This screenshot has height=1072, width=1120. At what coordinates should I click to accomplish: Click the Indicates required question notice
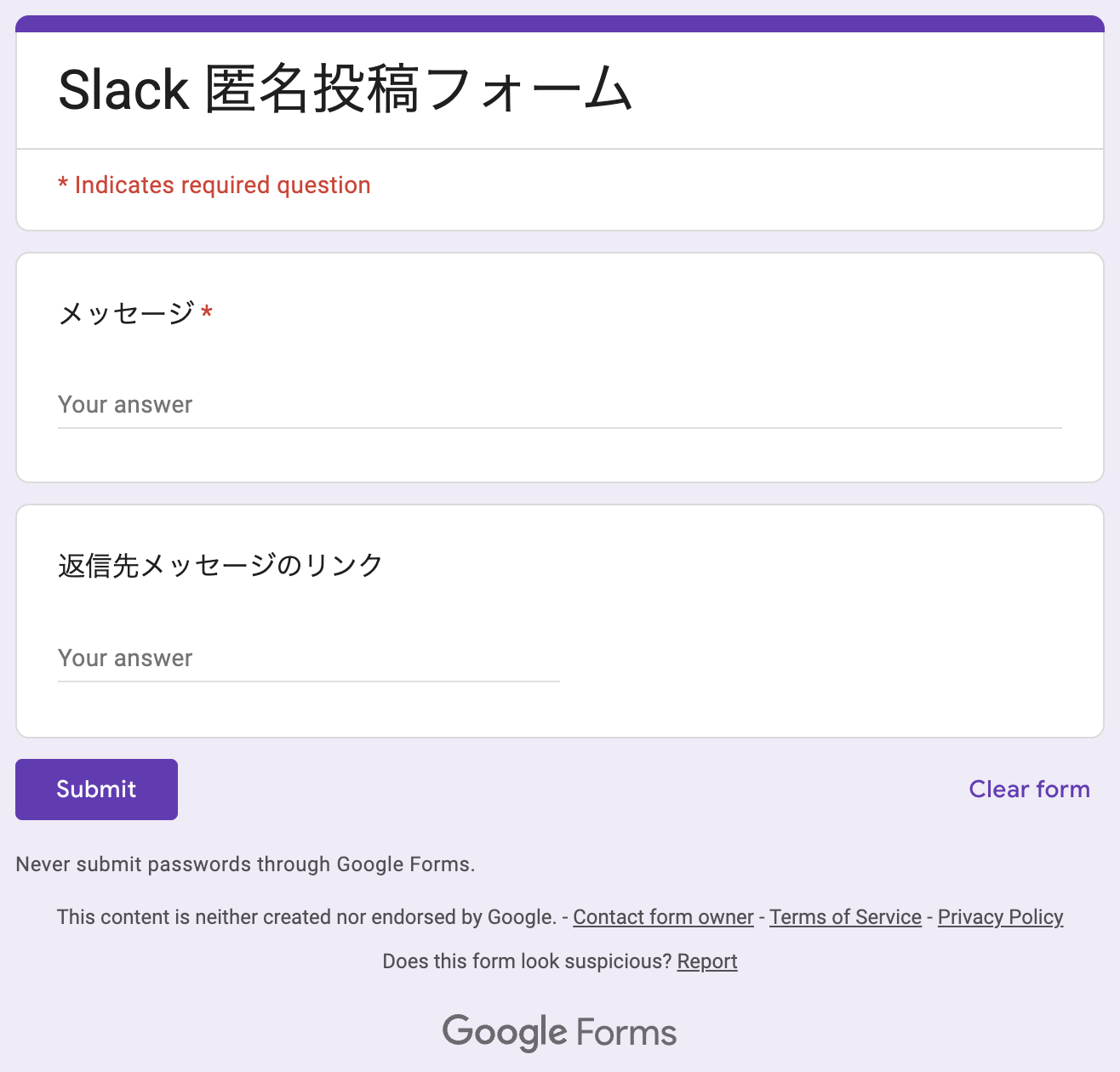coord(214,185)
